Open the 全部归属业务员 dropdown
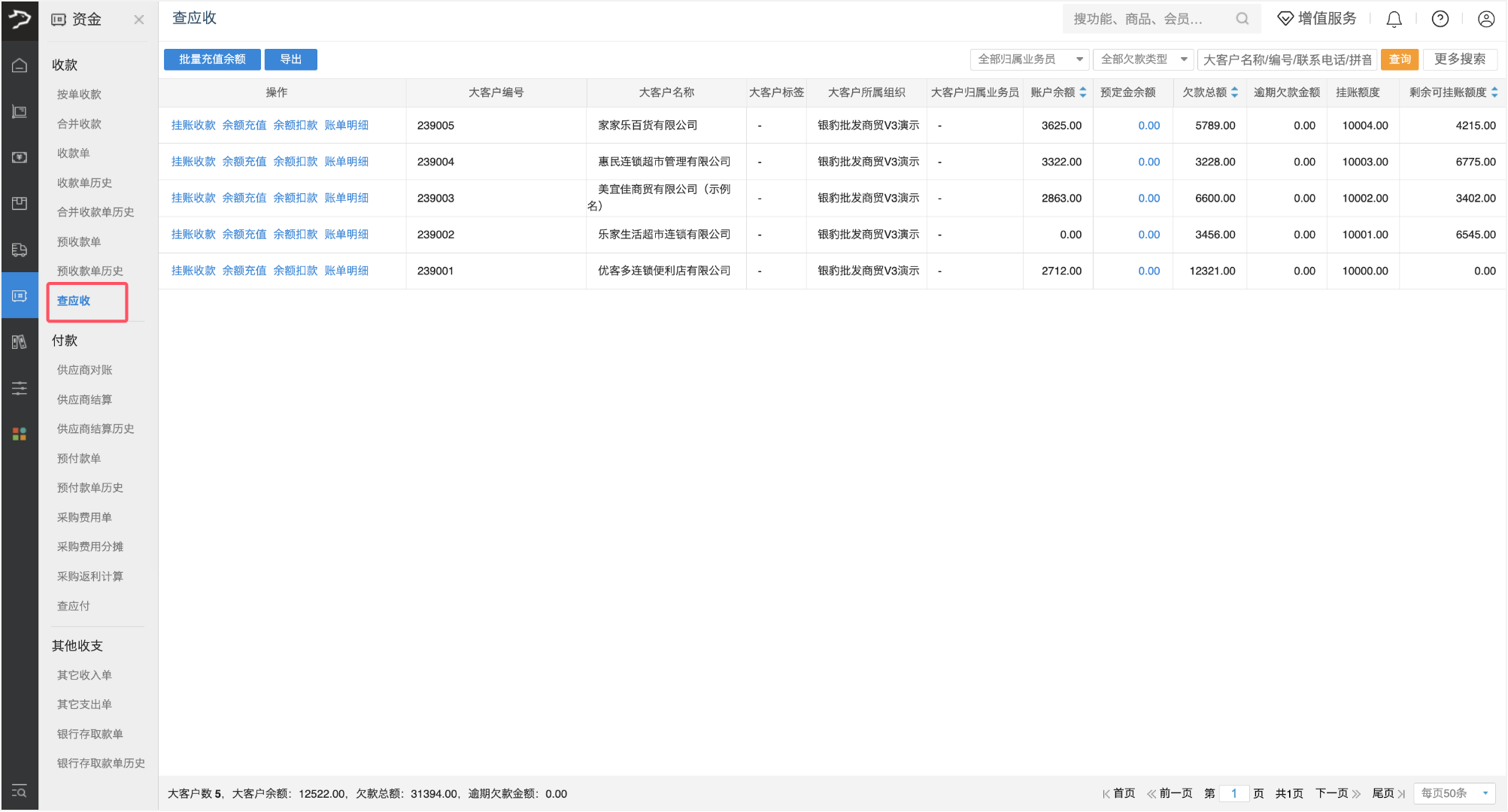This screenshot has height=812, width=1508. point(1029,59)
